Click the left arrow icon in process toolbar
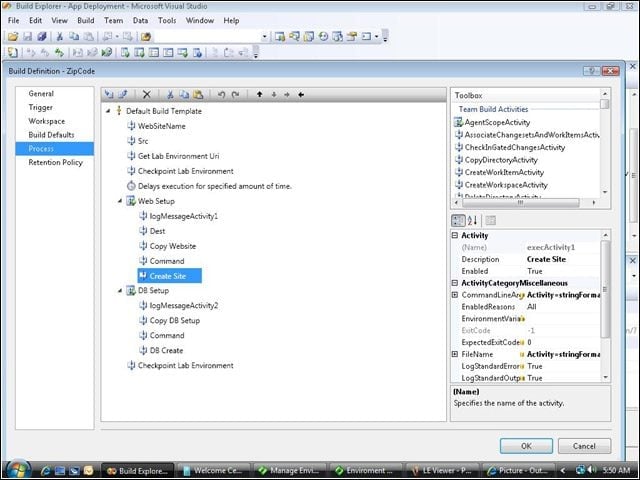 tap(301, 95)
